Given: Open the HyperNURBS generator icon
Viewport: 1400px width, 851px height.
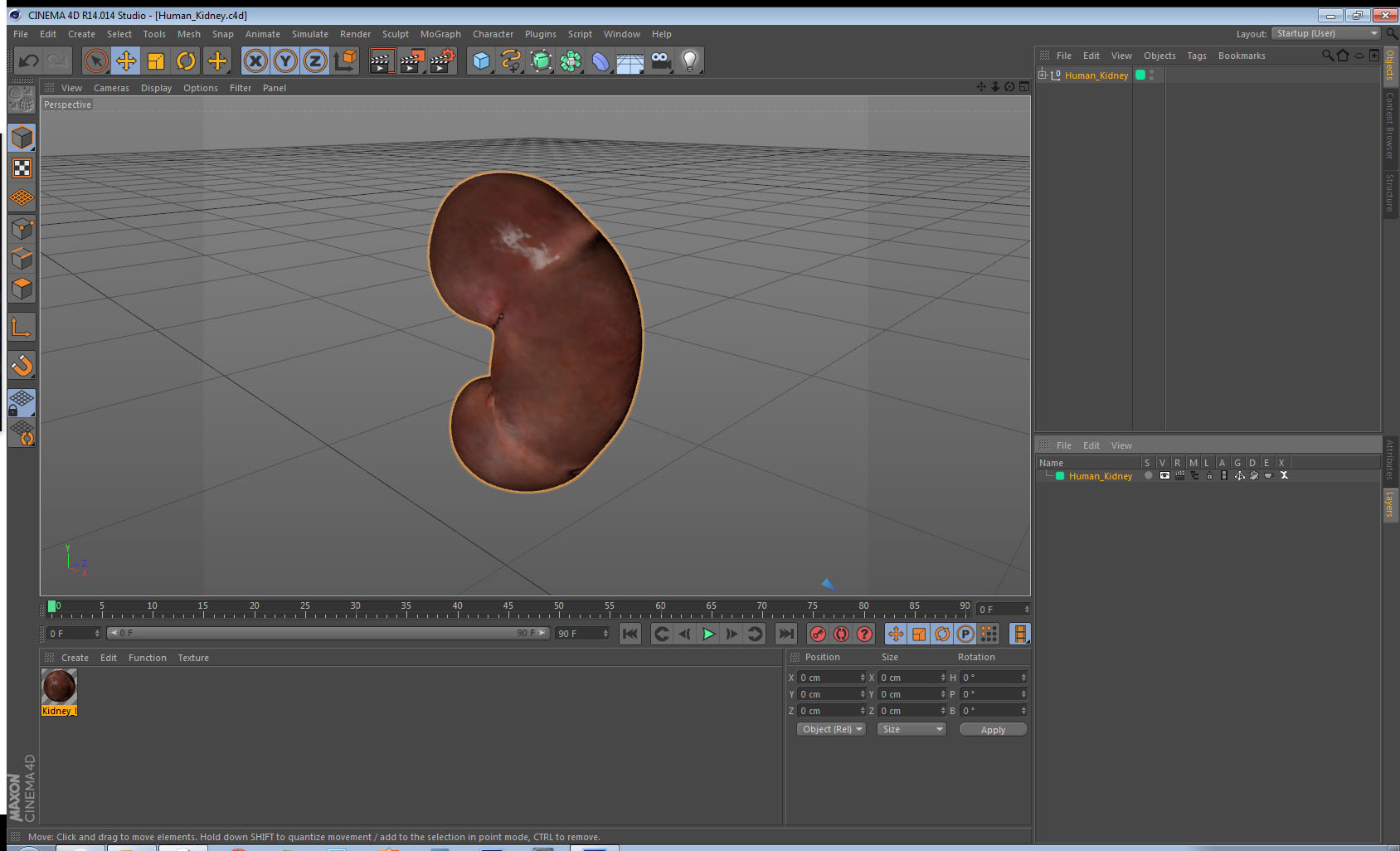Looking at the screenshot, I should pos(541,61).
